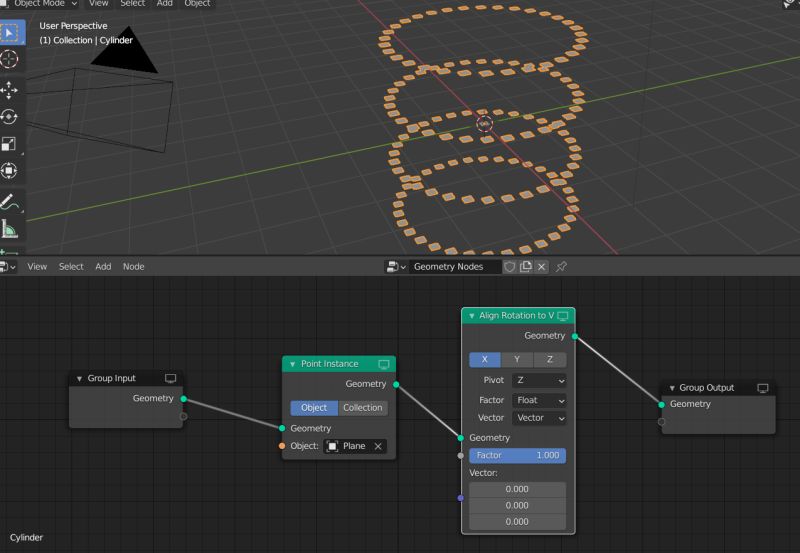Activate the Scale tool

click(9, 144)
